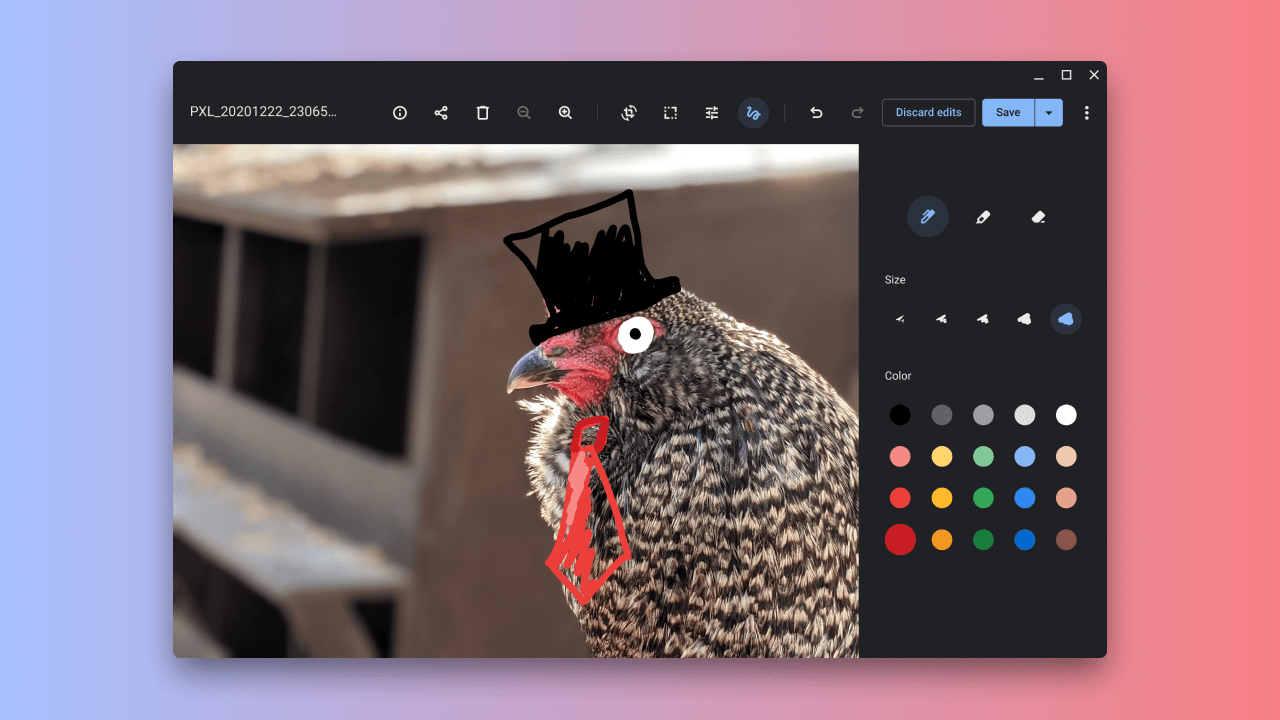1280x720 pixels.
Task: Pick the white color swatch
Action: (1066, 415)
